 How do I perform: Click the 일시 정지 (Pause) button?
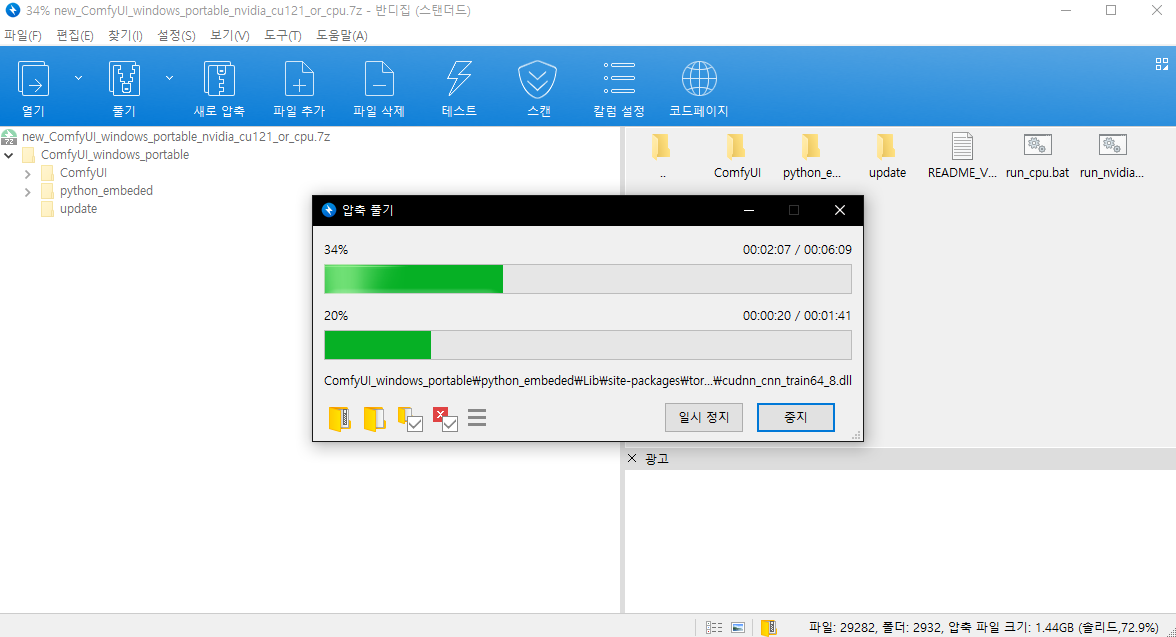coord(704,417)
